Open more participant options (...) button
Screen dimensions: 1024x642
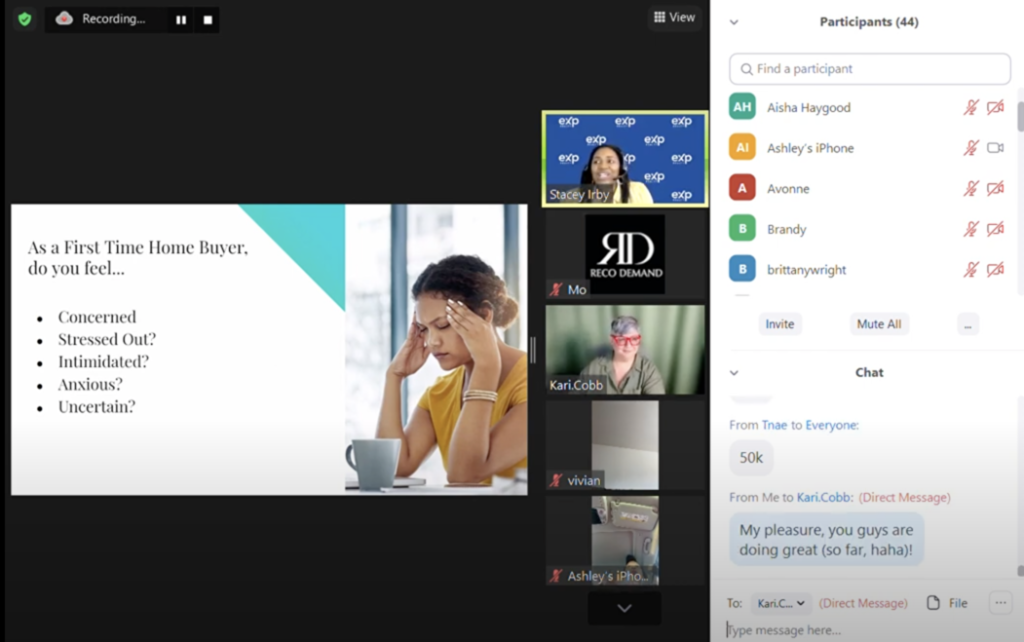pyautogui.click(x=967, y=324)
